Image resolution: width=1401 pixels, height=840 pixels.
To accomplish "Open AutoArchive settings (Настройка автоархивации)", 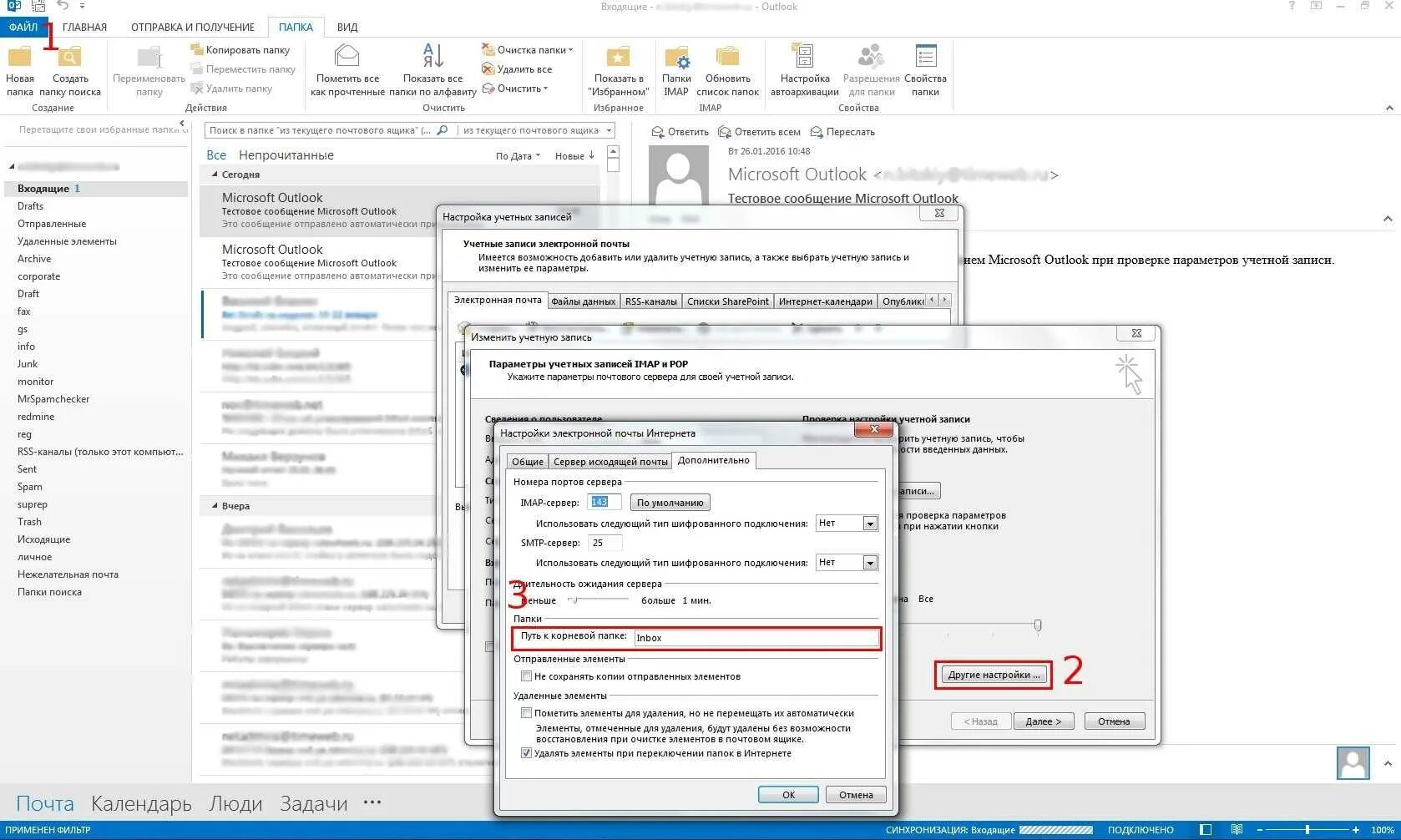I will click(805, 72).
